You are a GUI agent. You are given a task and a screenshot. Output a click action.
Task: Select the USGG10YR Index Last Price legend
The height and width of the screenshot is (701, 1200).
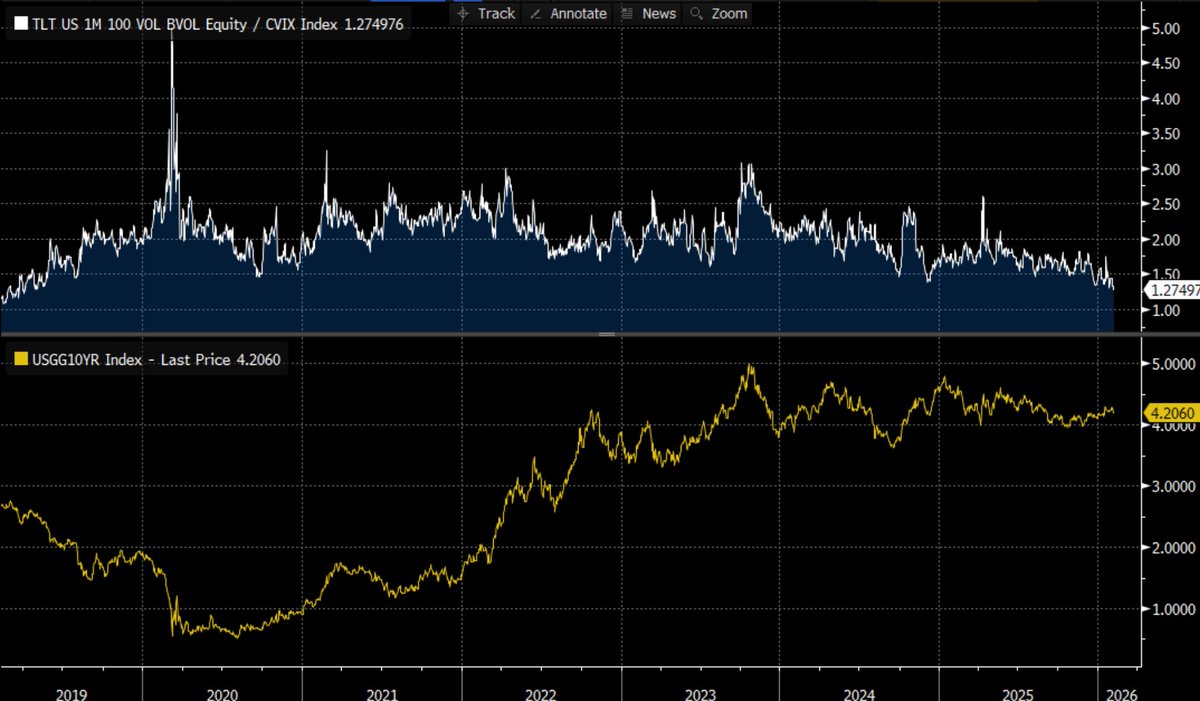click(158, 360)
